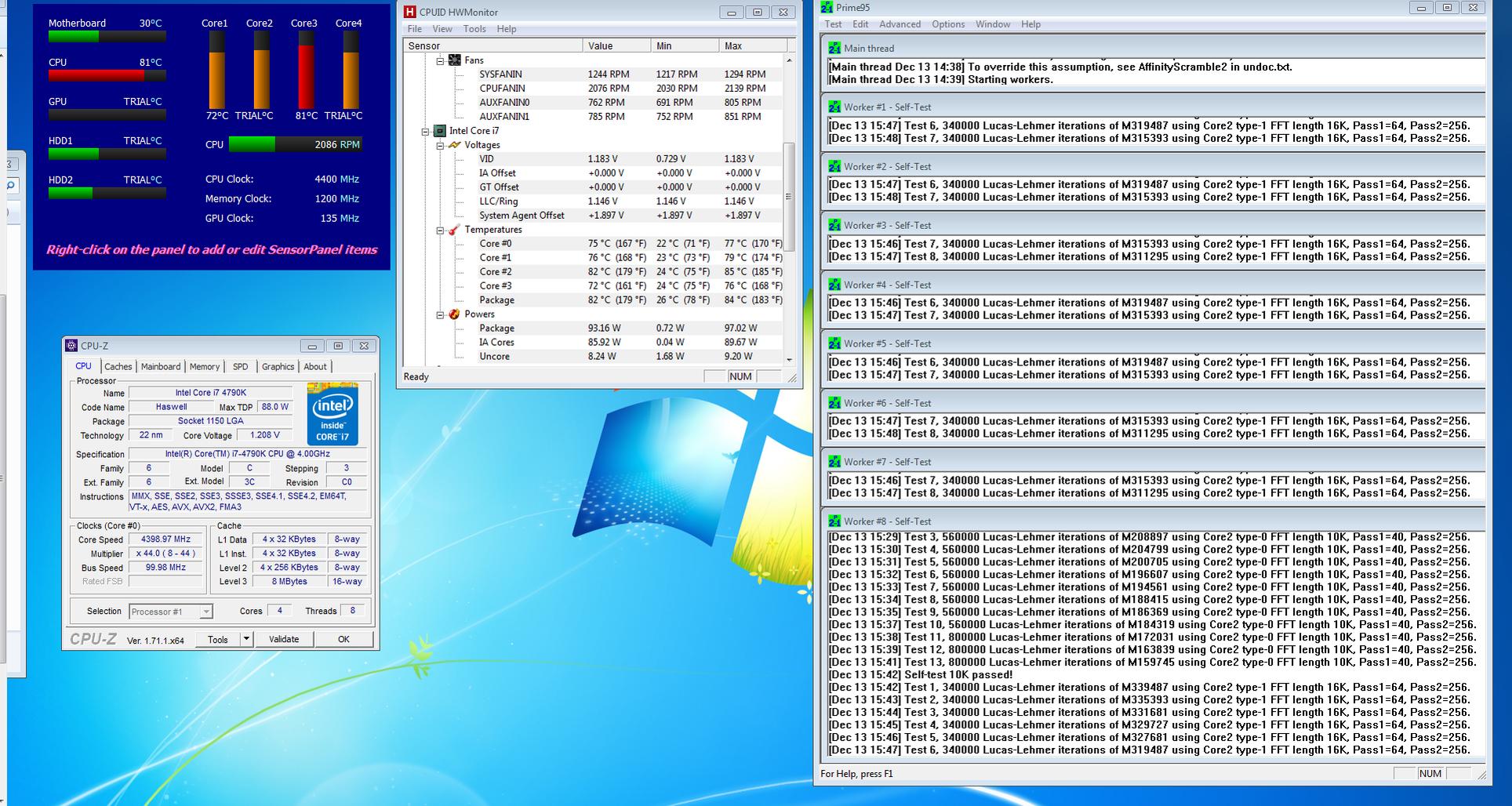Click the Worker #1 window icon
Viewport: 1512px width, 806px height.
click(834, 107)
